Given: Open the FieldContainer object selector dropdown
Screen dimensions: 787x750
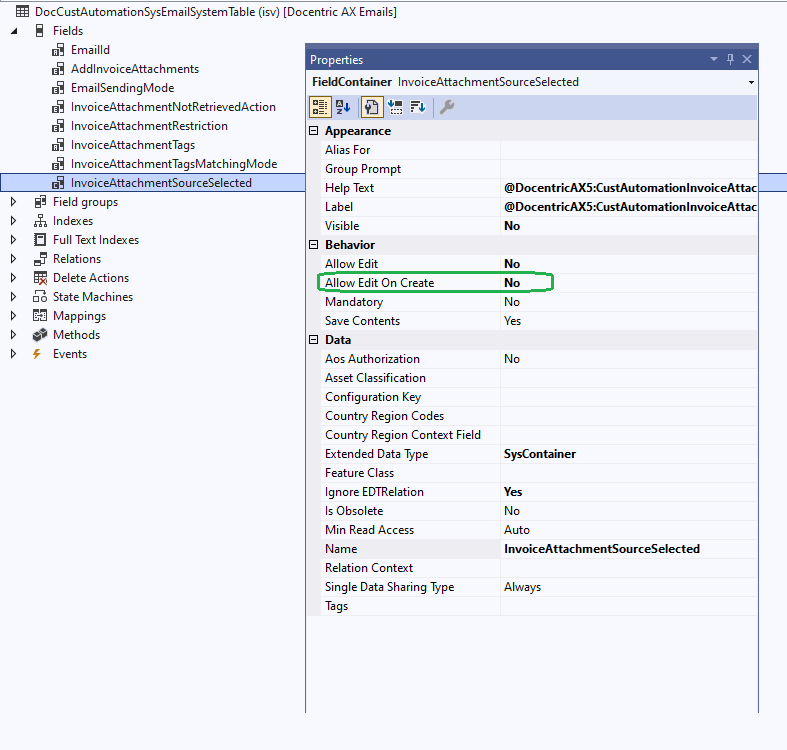Looking at the screenshot, I should 750,82.
